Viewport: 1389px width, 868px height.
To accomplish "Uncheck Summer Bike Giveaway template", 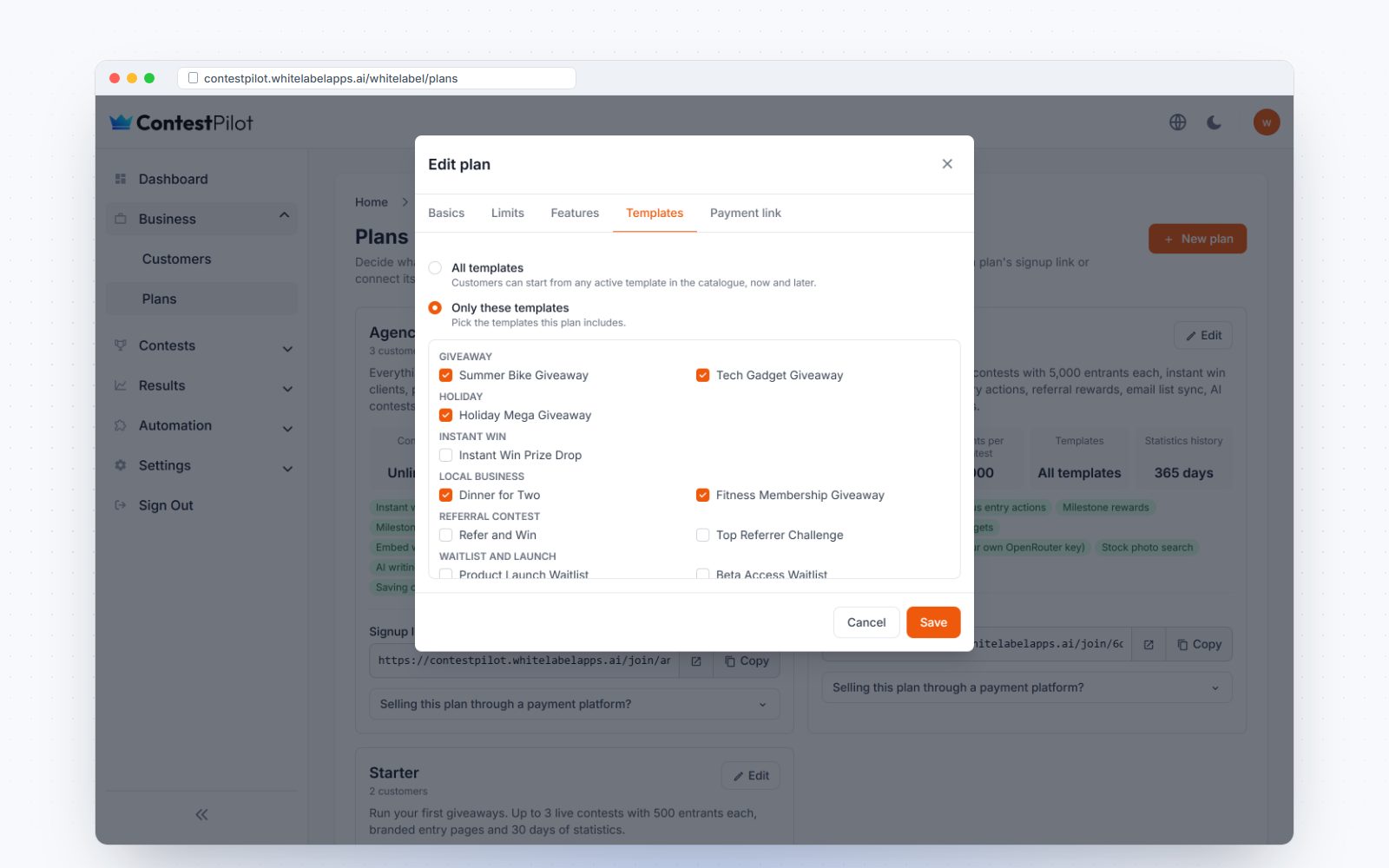I will coord(445,375).
